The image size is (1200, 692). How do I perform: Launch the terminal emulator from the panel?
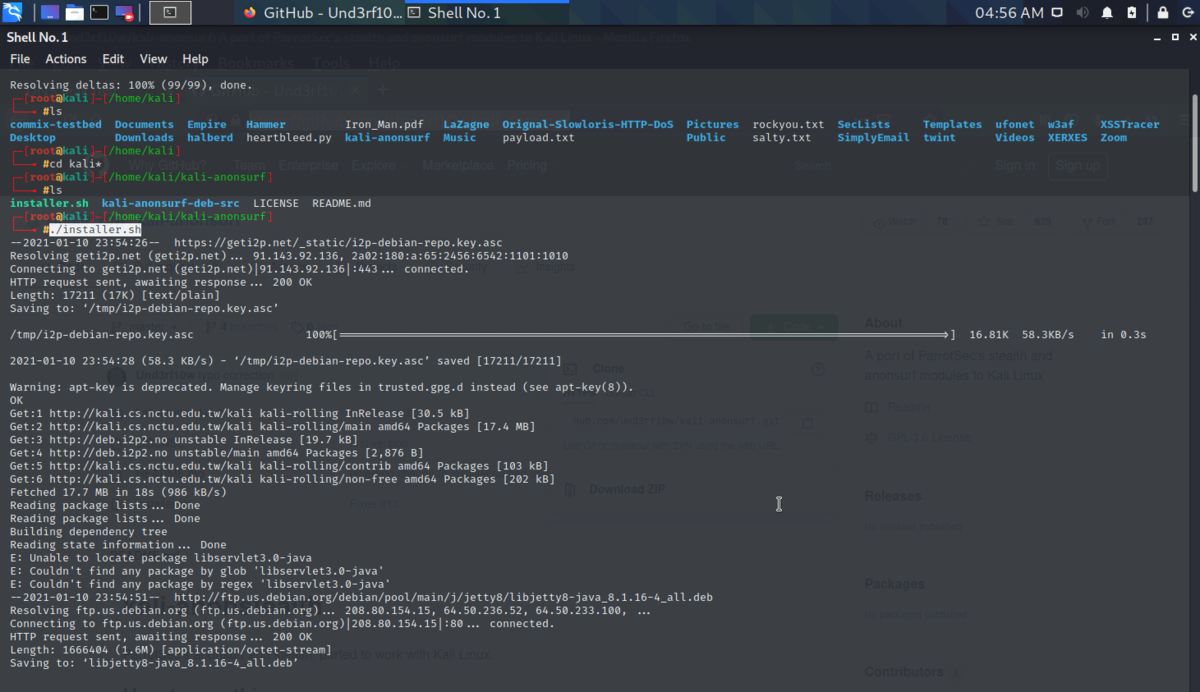coord(99,13)
